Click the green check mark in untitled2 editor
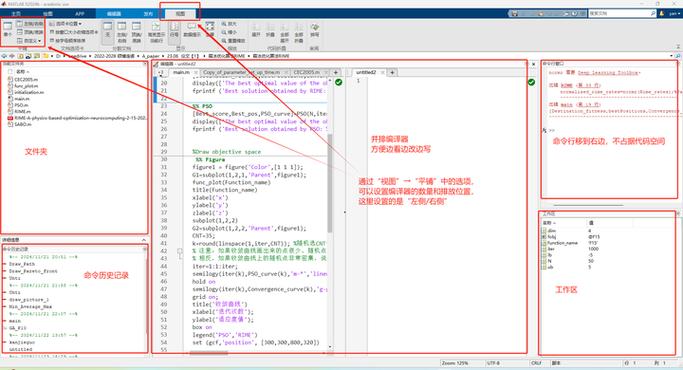683x370 pixels. [x=531, y=82]
